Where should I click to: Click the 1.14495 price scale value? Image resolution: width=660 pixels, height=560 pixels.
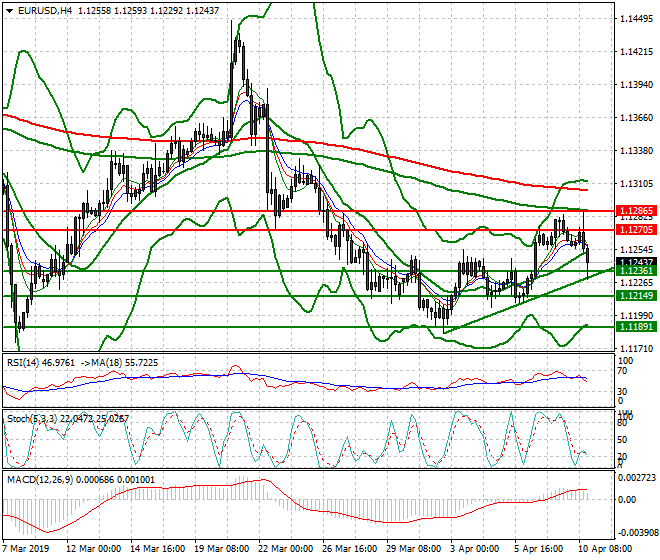pyautogui.click(x=637, y=19)
